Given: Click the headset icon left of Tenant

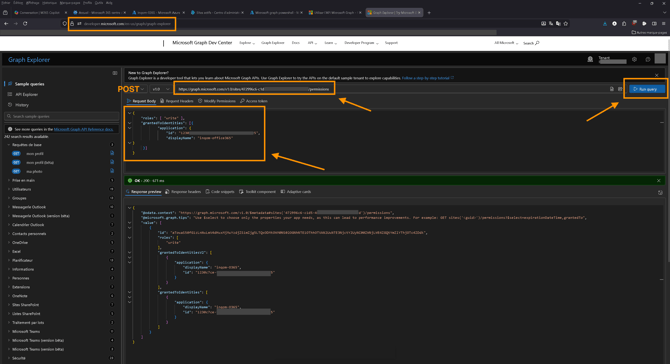Looking at the screenshot, I should pos(590,59).
